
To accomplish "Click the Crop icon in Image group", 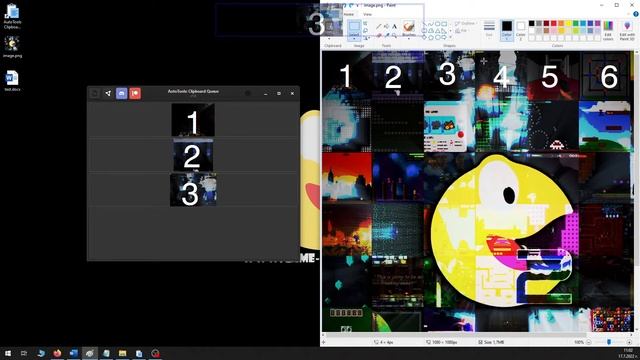I will point(365,23).
